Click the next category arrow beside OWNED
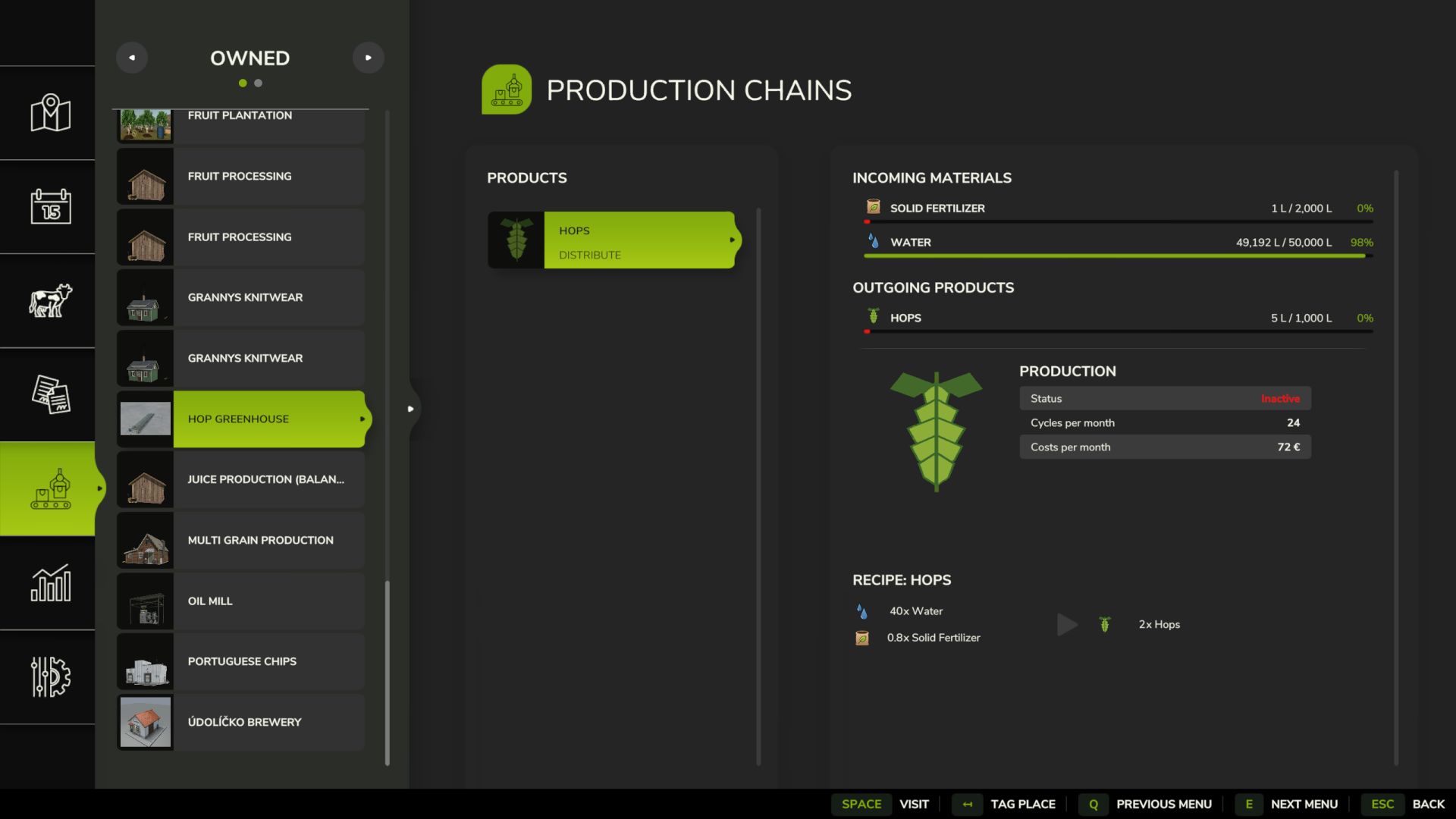 tap(369, 58)
